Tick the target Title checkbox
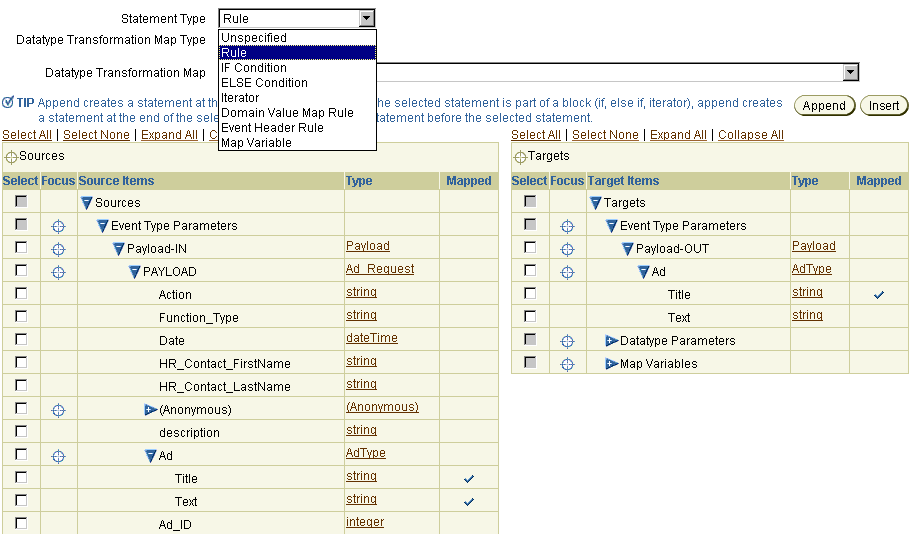This screenshot has width=914, height=534. [530, 293]
